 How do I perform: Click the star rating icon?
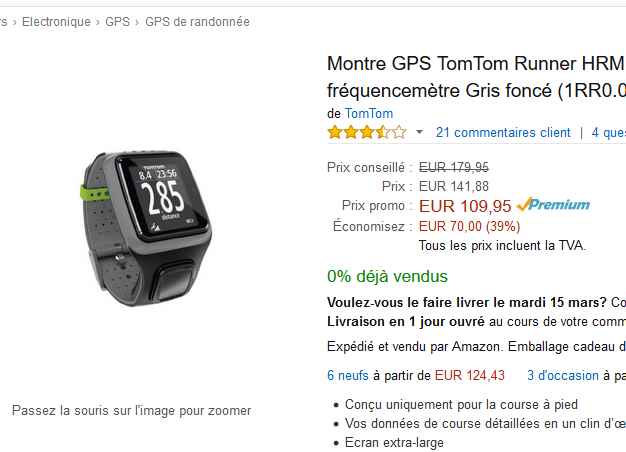pos(366,132)
